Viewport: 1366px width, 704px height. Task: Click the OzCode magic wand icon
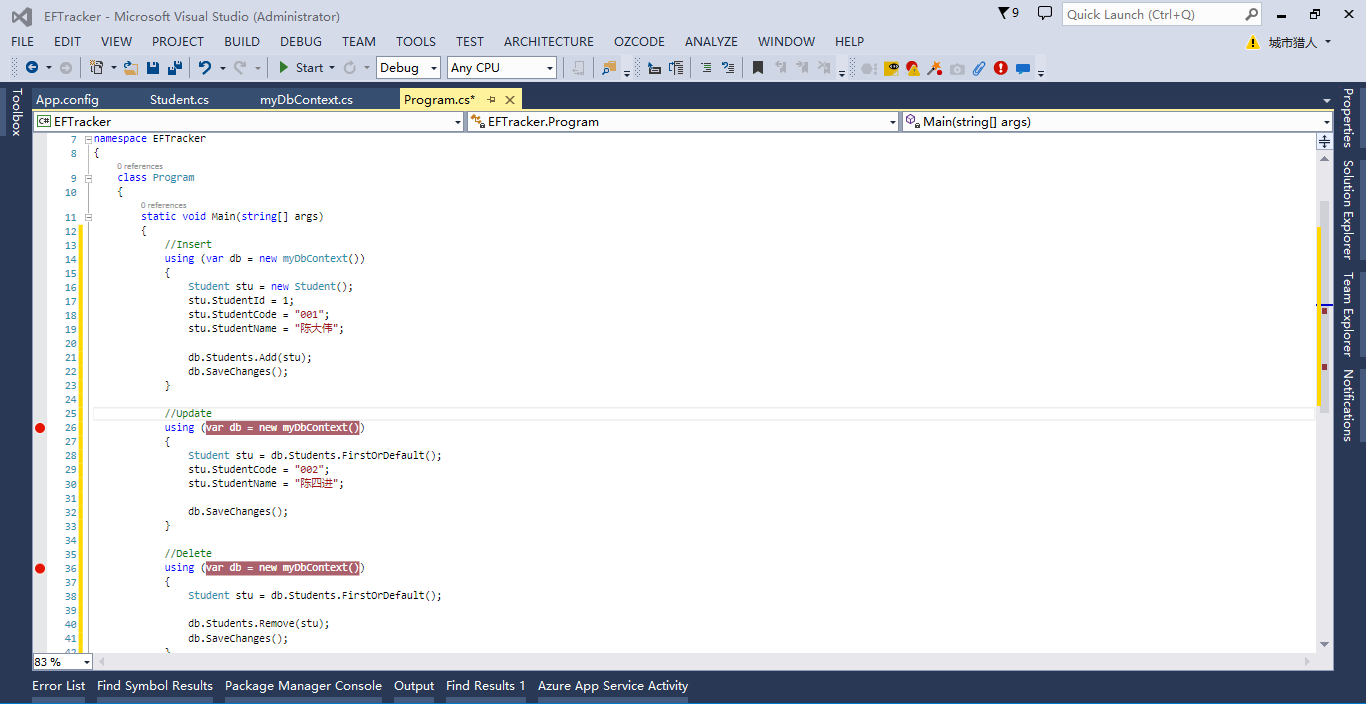934,67
